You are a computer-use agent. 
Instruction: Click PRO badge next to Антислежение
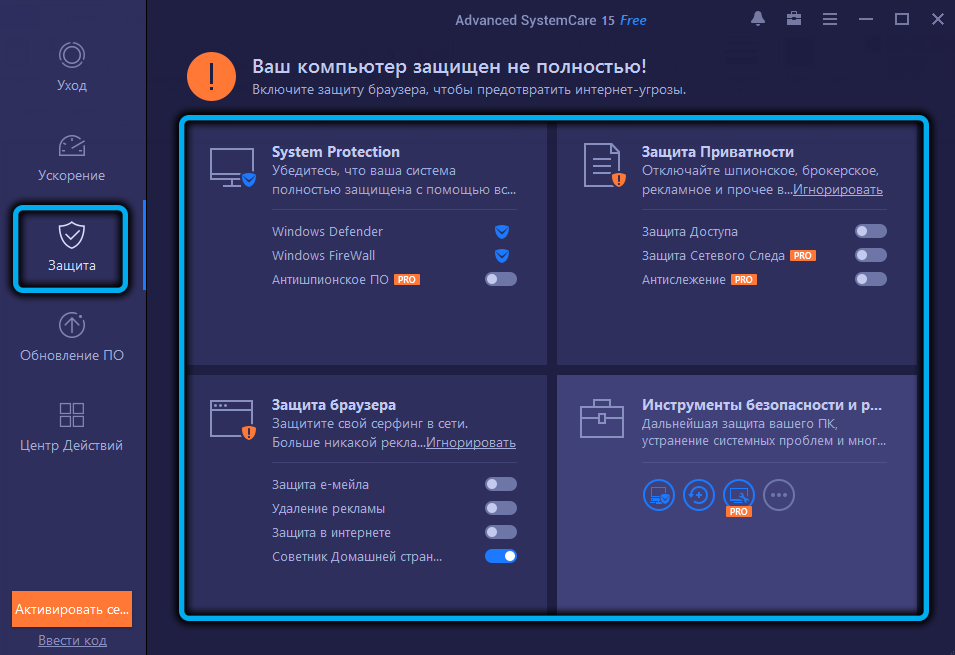coord(744,280)
